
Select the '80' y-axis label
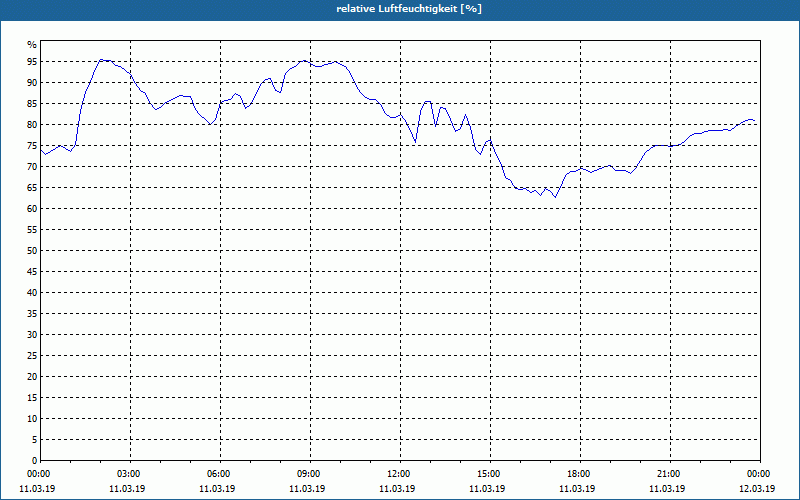pos(32,124)
